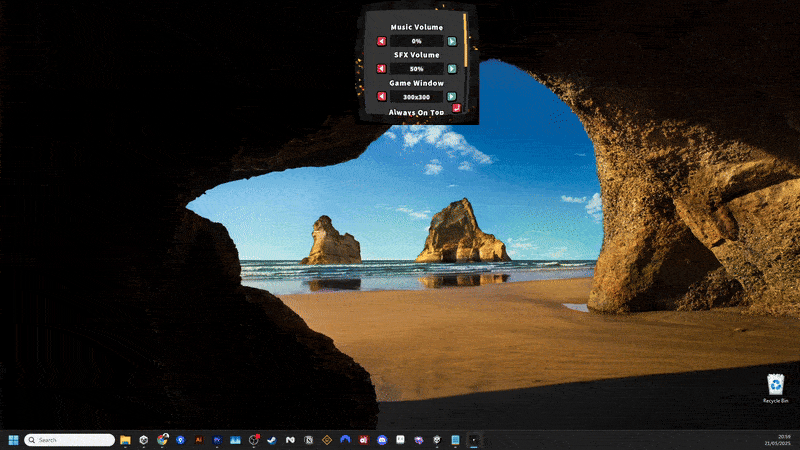Launch Google Chrome from the taskbar
The width and height of the screenshot is (800, 450).
click(x=162, y=440)
